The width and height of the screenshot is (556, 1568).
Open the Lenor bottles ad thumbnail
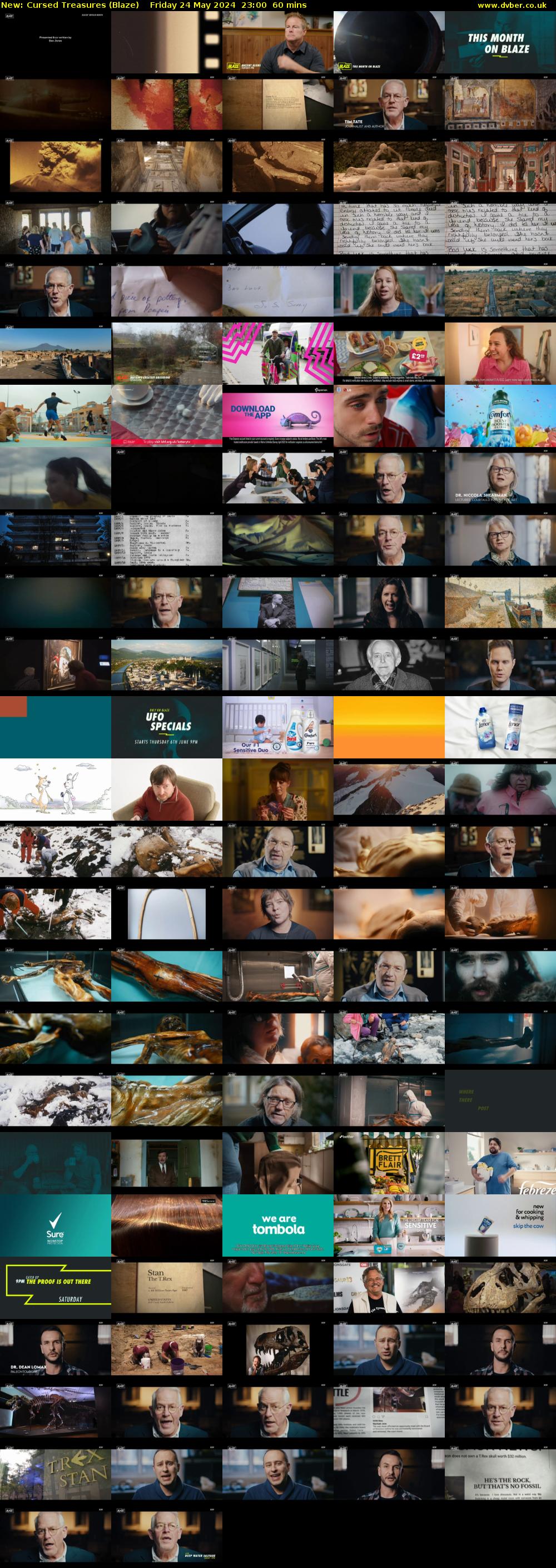click(500, 726)
